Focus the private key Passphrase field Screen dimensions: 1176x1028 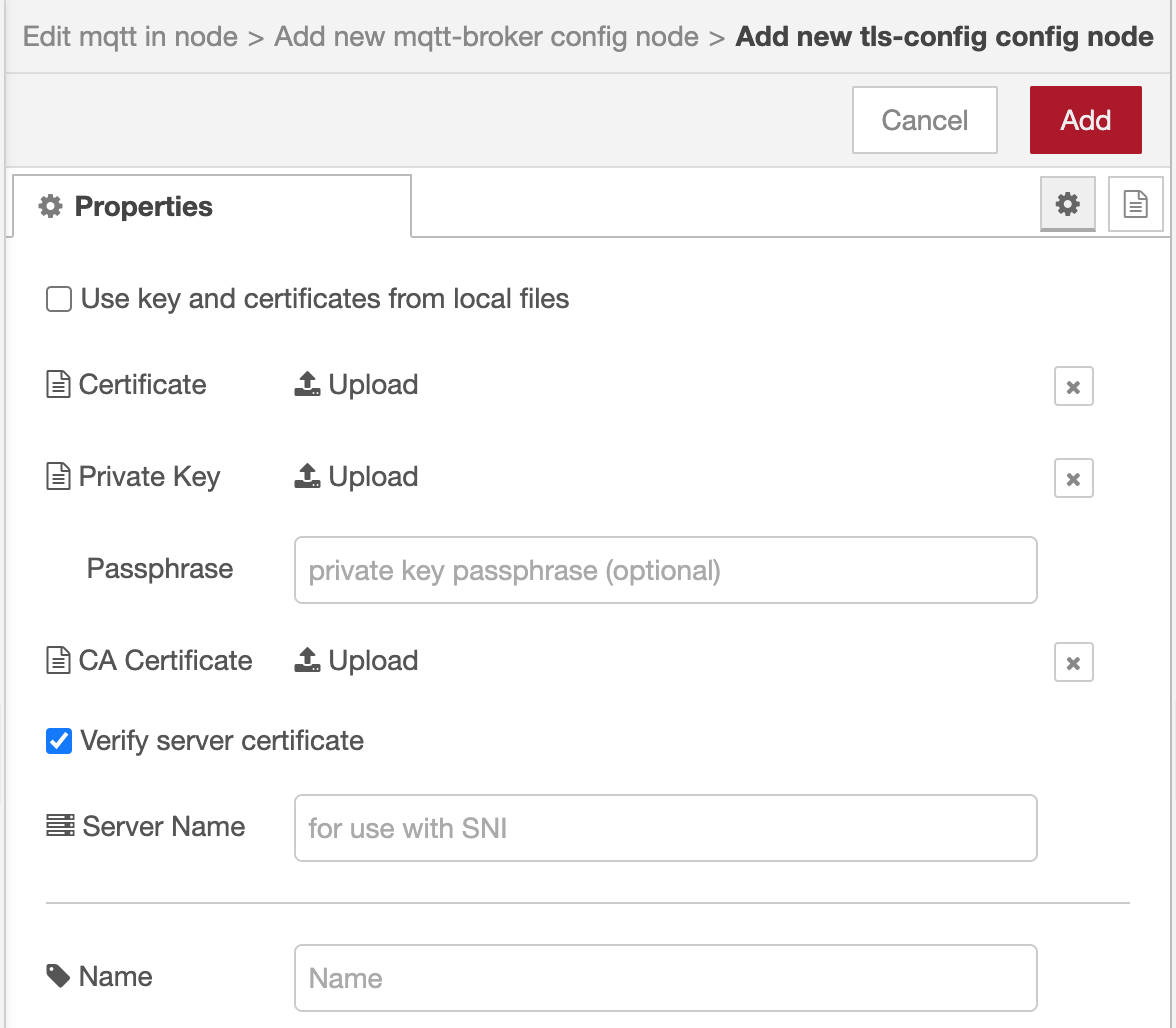(x=665, y=571)
